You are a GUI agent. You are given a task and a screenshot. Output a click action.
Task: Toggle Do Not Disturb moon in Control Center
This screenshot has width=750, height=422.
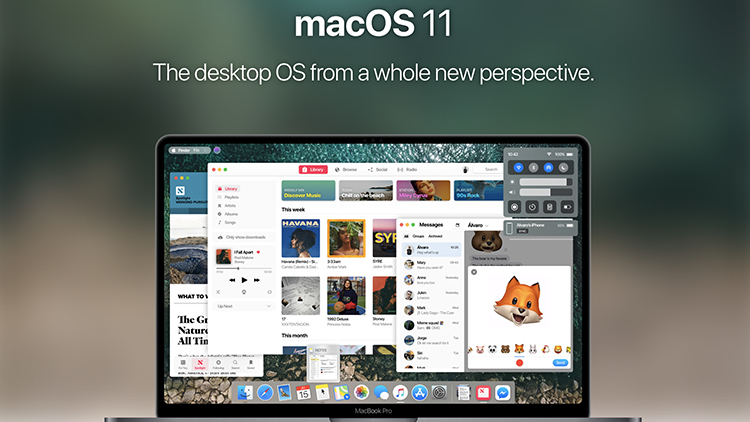(563, 167)
